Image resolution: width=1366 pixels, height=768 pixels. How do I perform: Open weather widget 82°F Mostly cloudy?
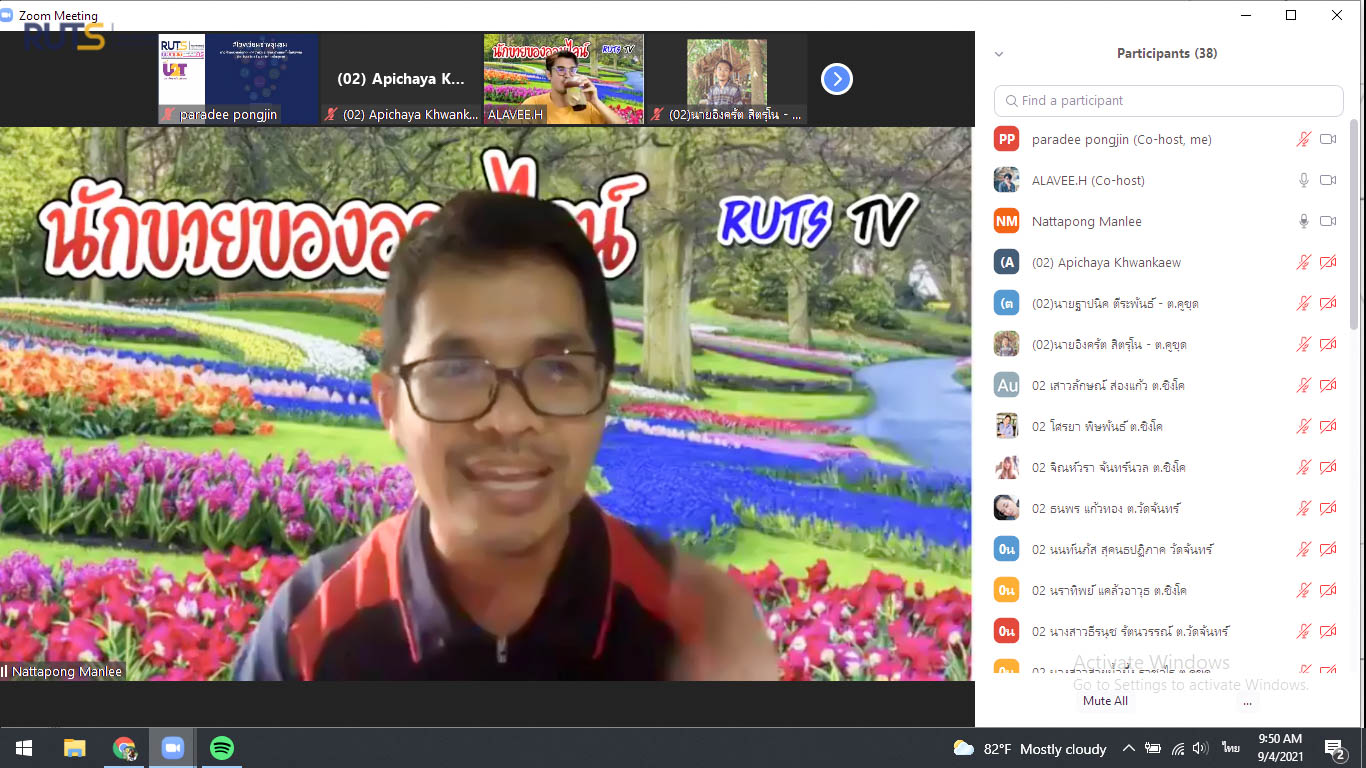[x=1029, y=748]
